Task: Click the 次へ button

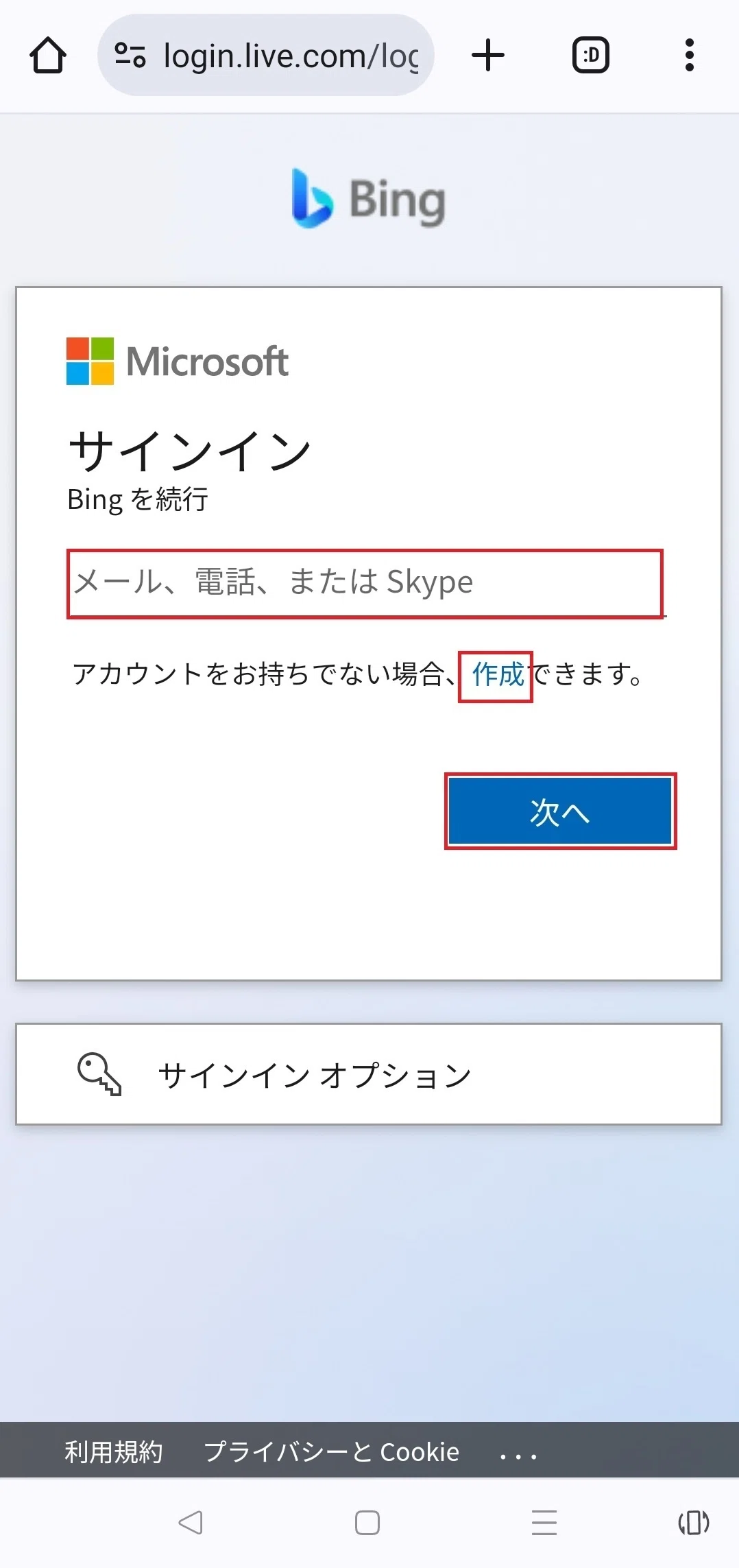Action: [x=560, y=811]
